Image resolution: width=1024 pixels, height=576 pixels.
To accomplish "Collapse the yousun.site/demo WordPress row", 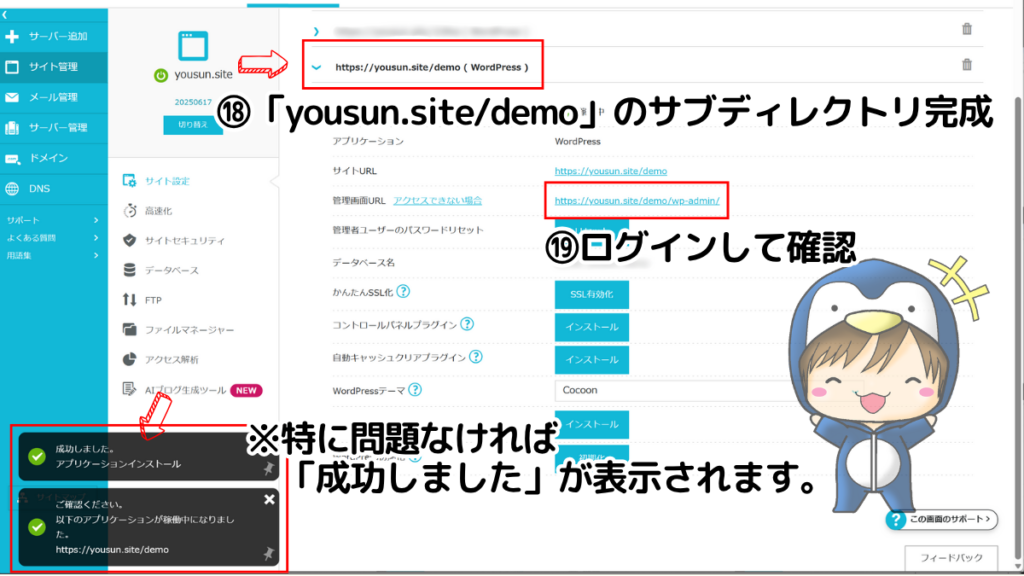I will click(x=317, y=67).
